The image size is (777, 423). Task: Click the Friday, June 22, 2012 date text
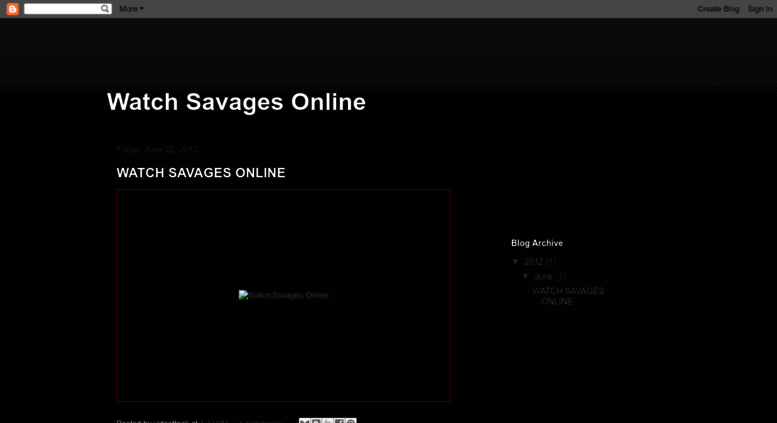pos(157,149)
